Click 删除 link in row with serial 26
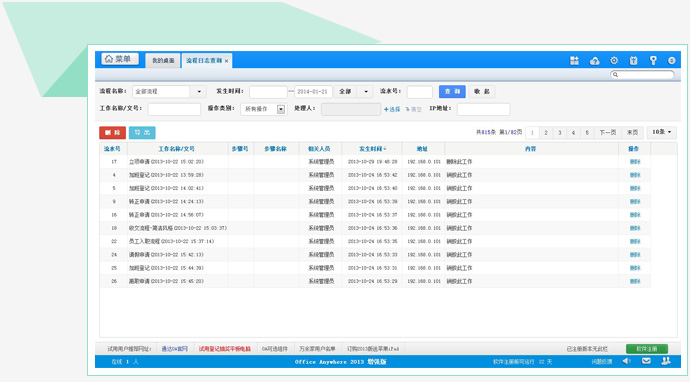This screenshot has height=382, width=690. (635, 281)
